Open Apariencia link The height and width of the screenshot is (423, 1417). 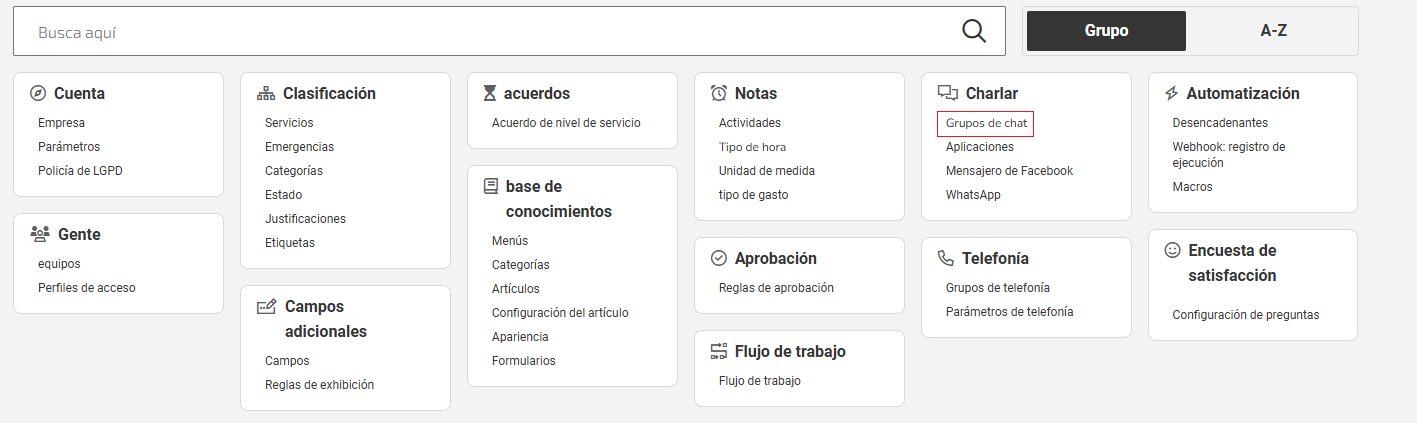pyautogui.click(x=520, y=337)
